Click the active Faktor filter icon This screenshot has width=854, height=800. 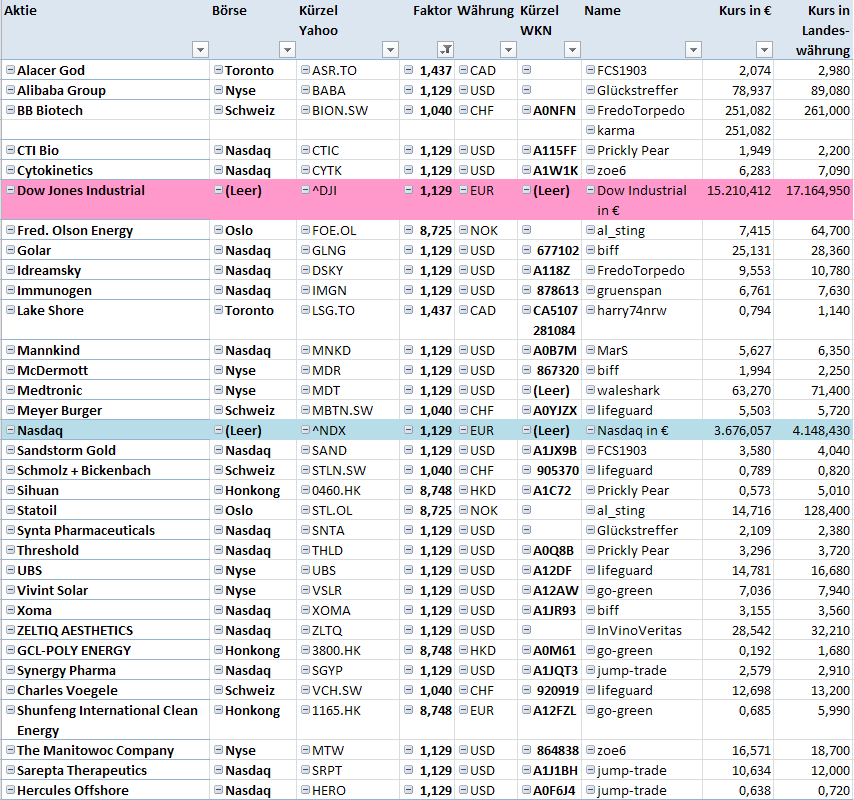click(x=446, y=50)
